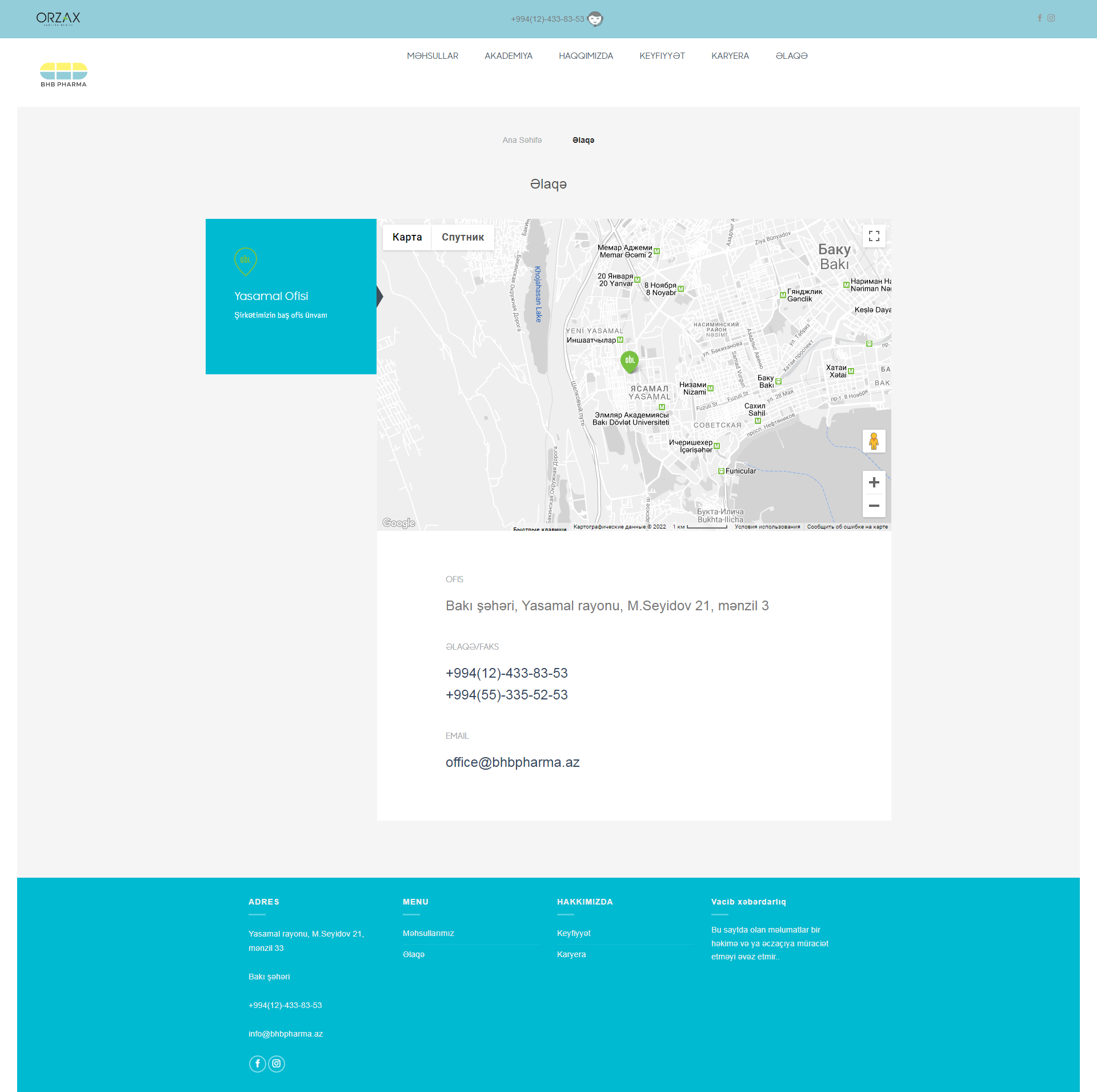Select the HAQQIMIZDA navigation tab

(586, 56)
